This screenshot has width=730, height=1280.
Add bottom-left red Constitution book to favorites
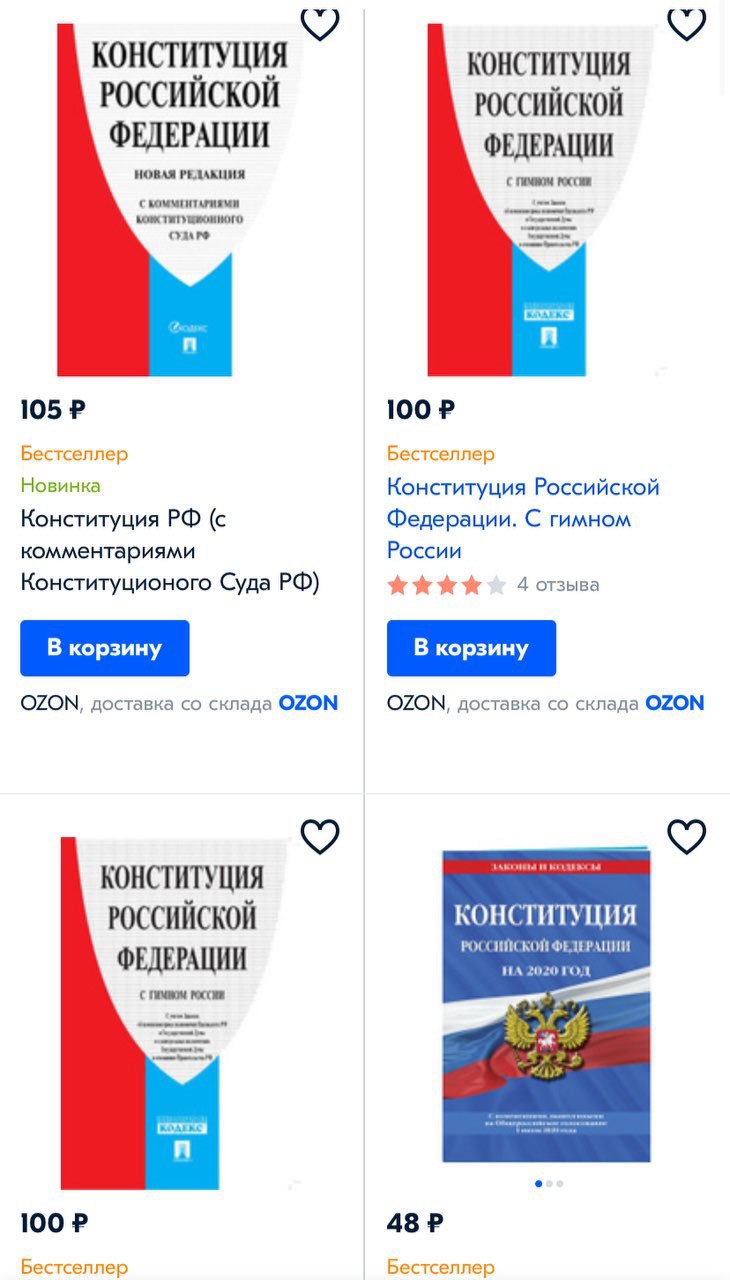(320, 836)
